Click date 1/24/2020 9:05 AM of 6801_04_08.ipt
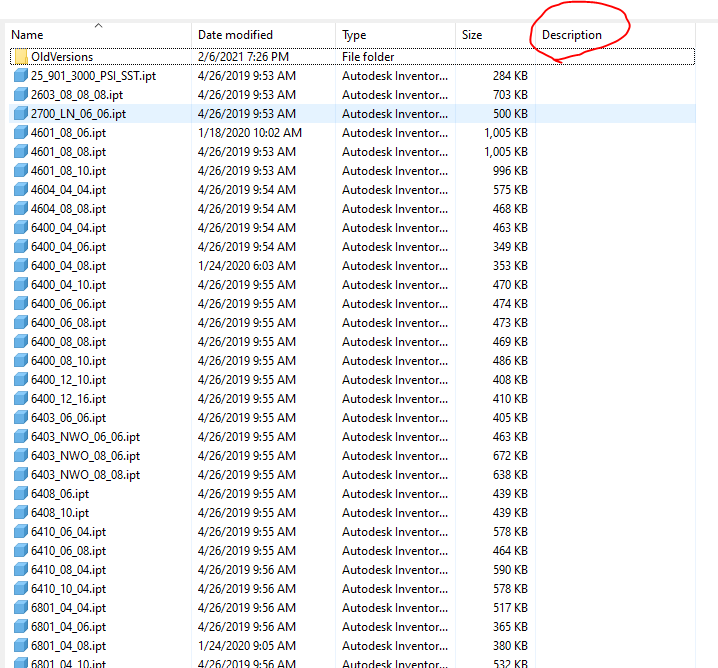The width and height of the screenshot is (718, 668). [247, 646]
